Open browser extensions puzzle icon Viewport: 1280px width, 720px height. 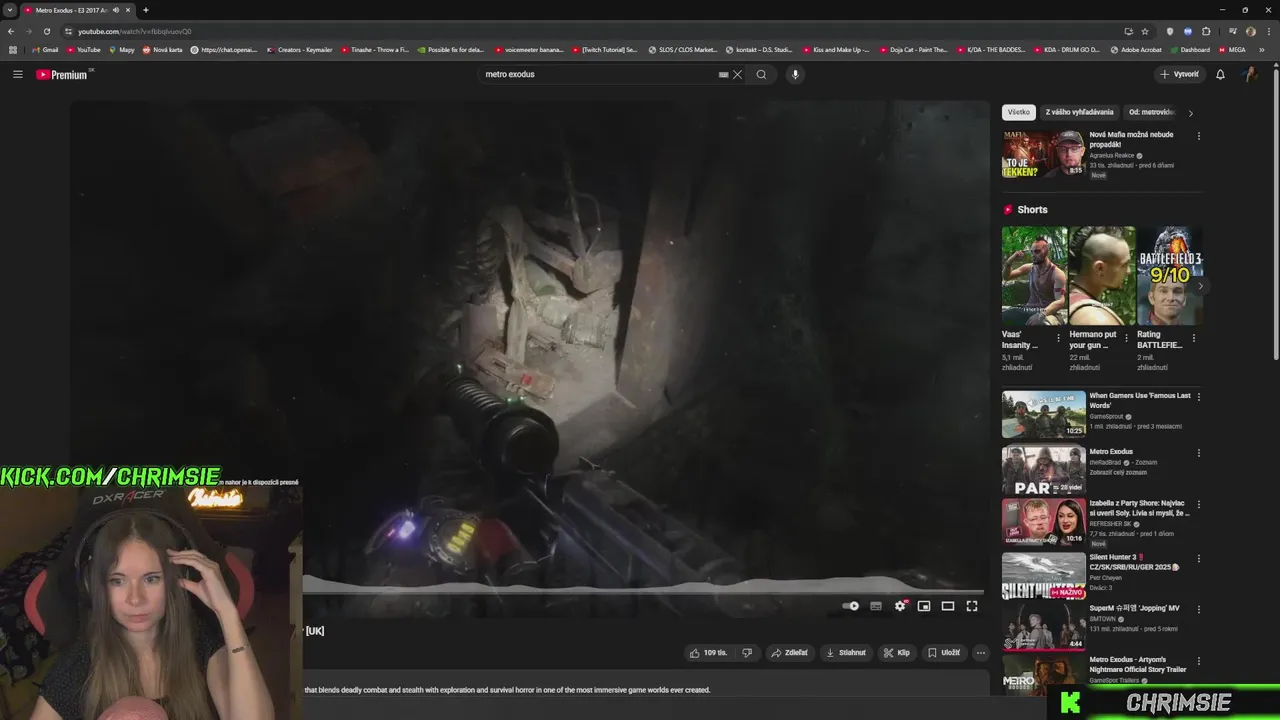click(1206, 31)
